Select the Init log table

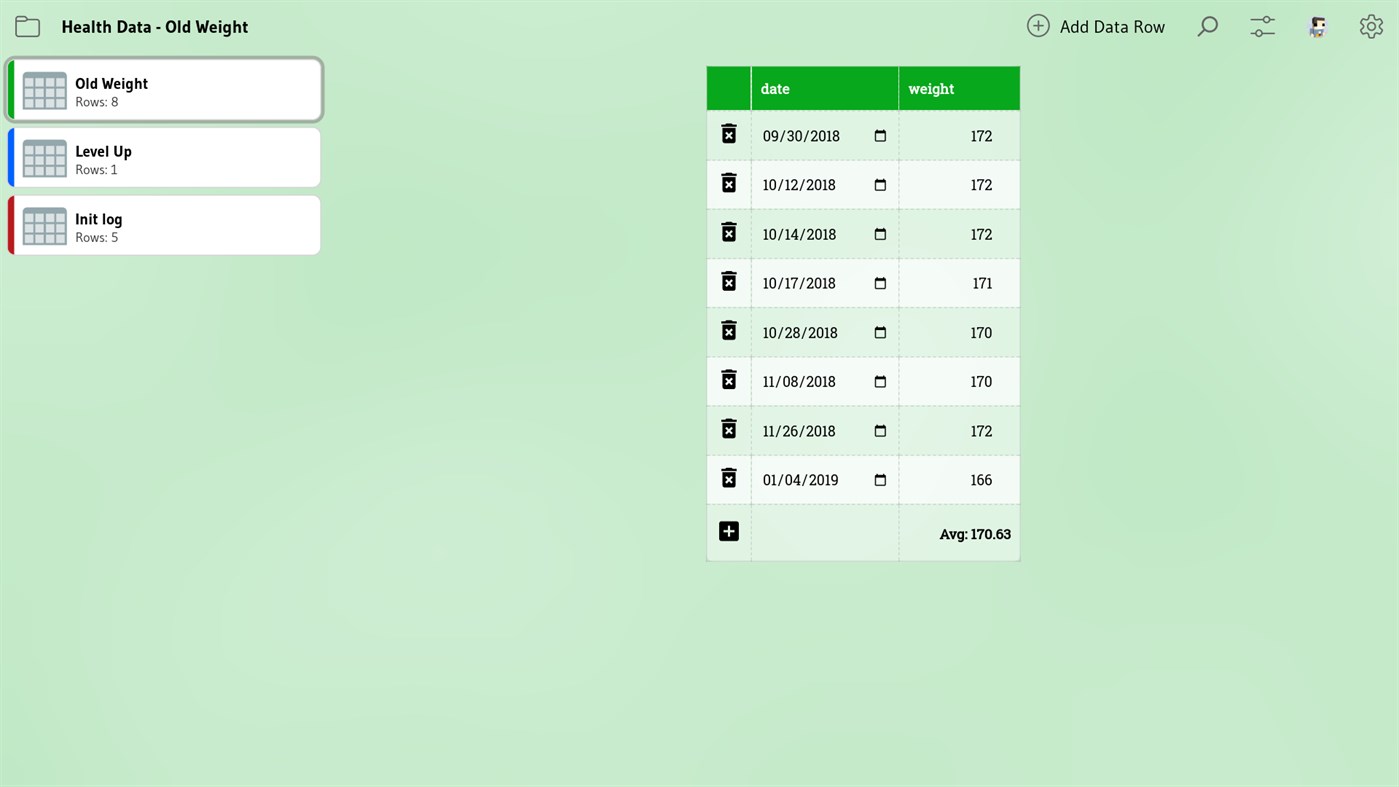(x=164, y=225)
